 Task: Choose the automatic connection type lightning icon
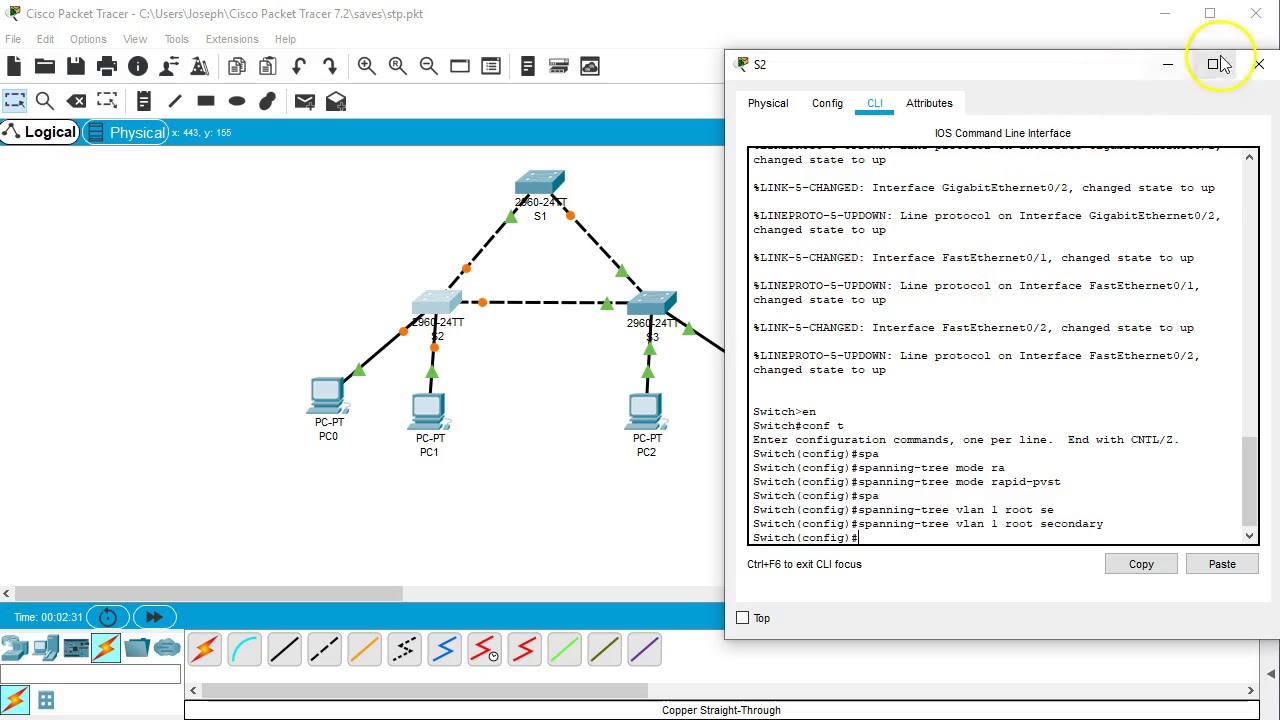(x=204, y=650)
